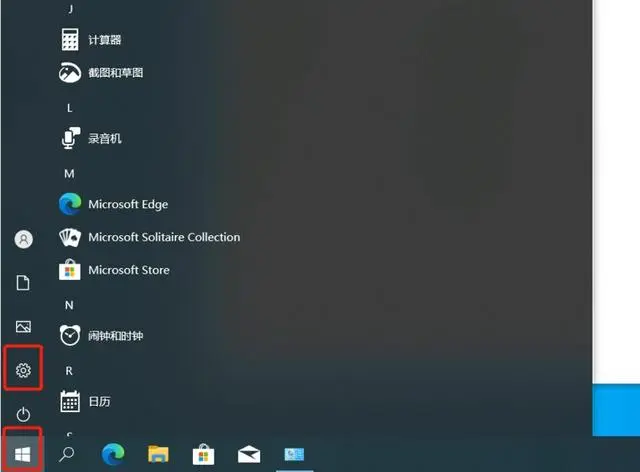Click the Settings gear in the sidebar
The image size is (640, 472).
click(24, 371)
